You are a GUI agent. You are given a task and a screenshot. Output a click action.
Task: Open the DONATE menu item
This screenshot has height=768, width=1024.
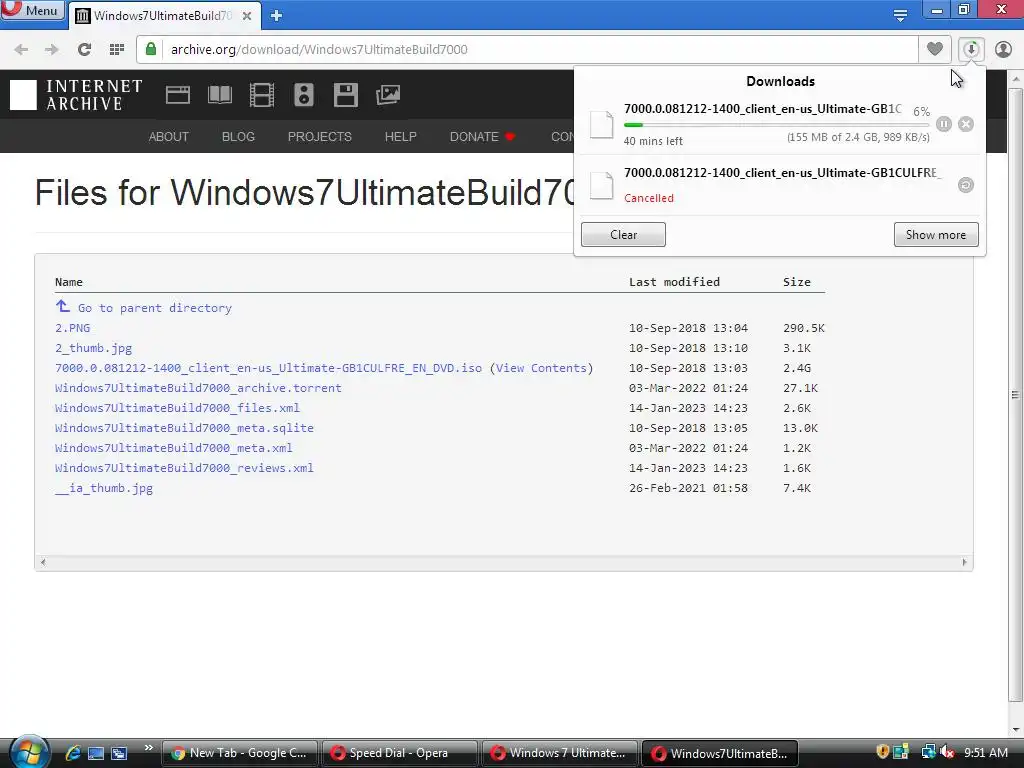click(483, 136)
